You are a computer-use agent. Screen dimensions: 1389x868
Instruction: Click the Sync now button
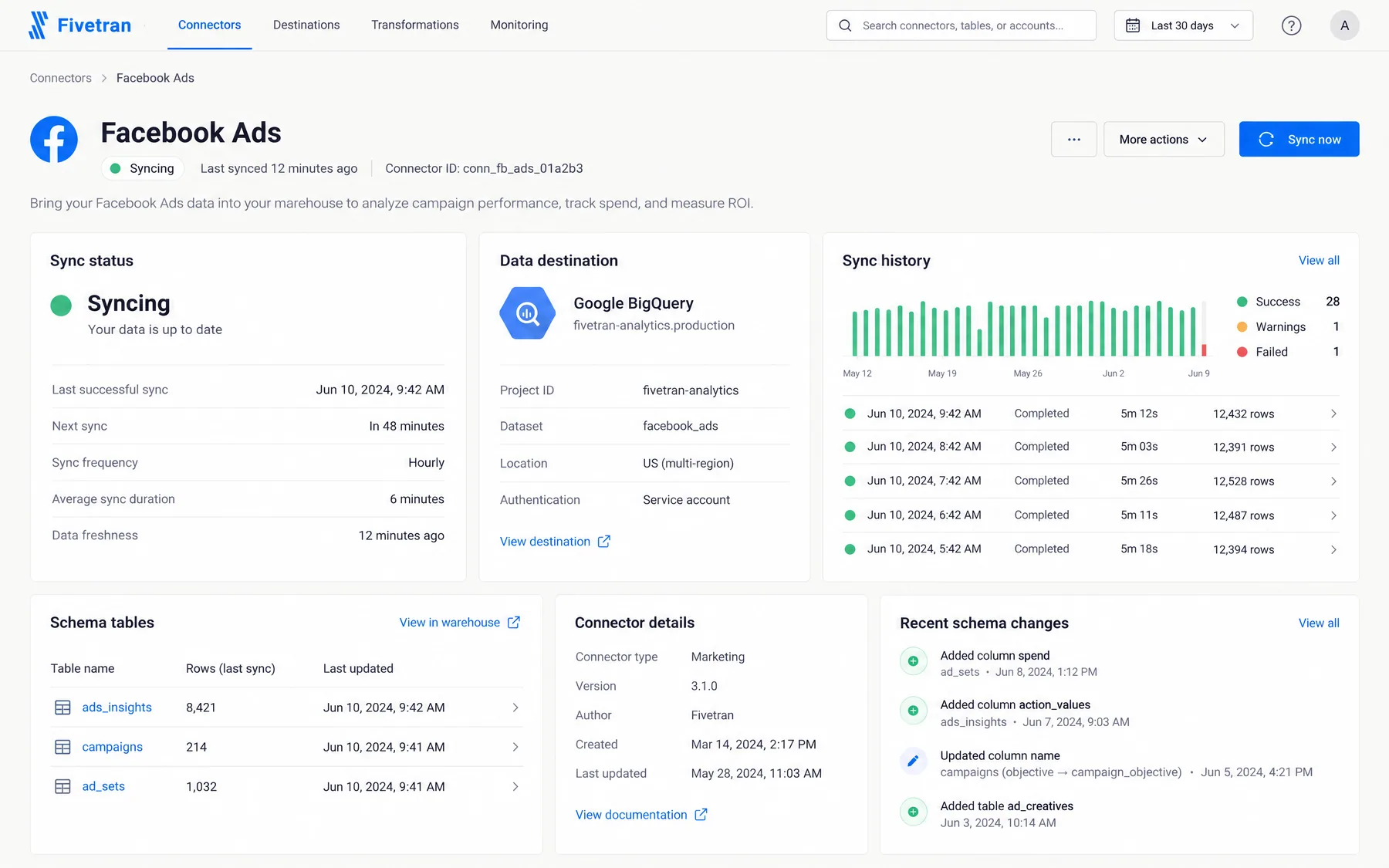pyautogui.click(x=1299, y=140)
